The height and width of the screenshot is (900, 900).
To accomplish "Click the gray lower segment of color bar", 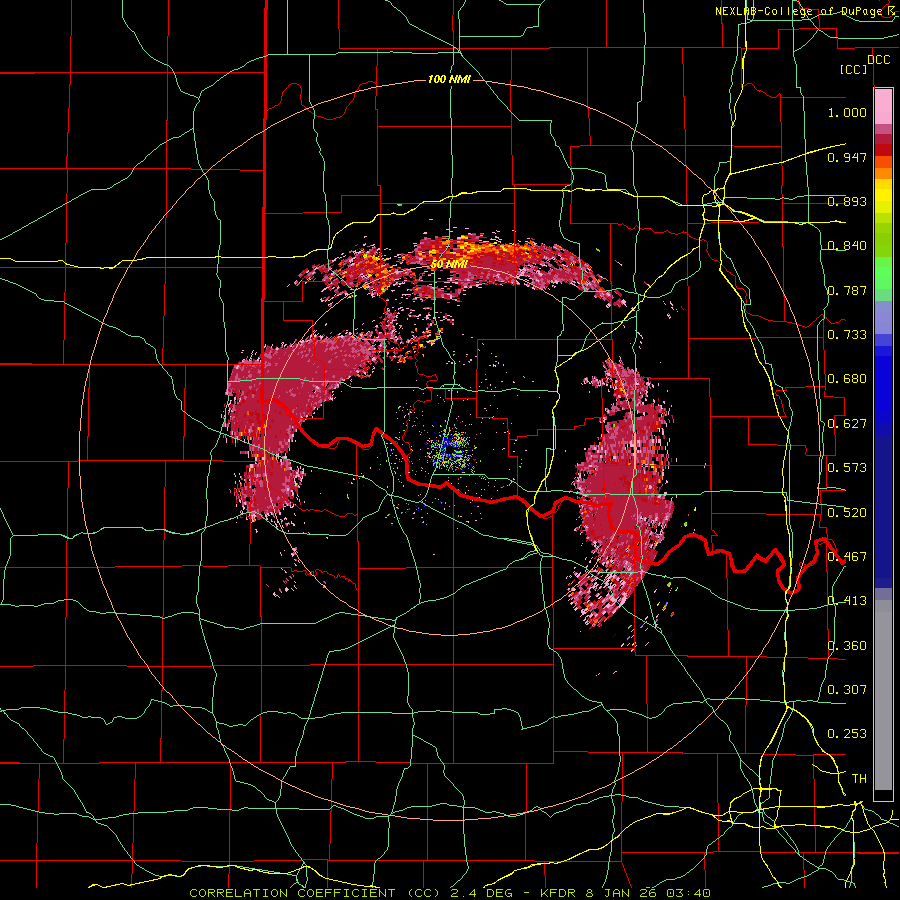I will [x=883, y=695].
